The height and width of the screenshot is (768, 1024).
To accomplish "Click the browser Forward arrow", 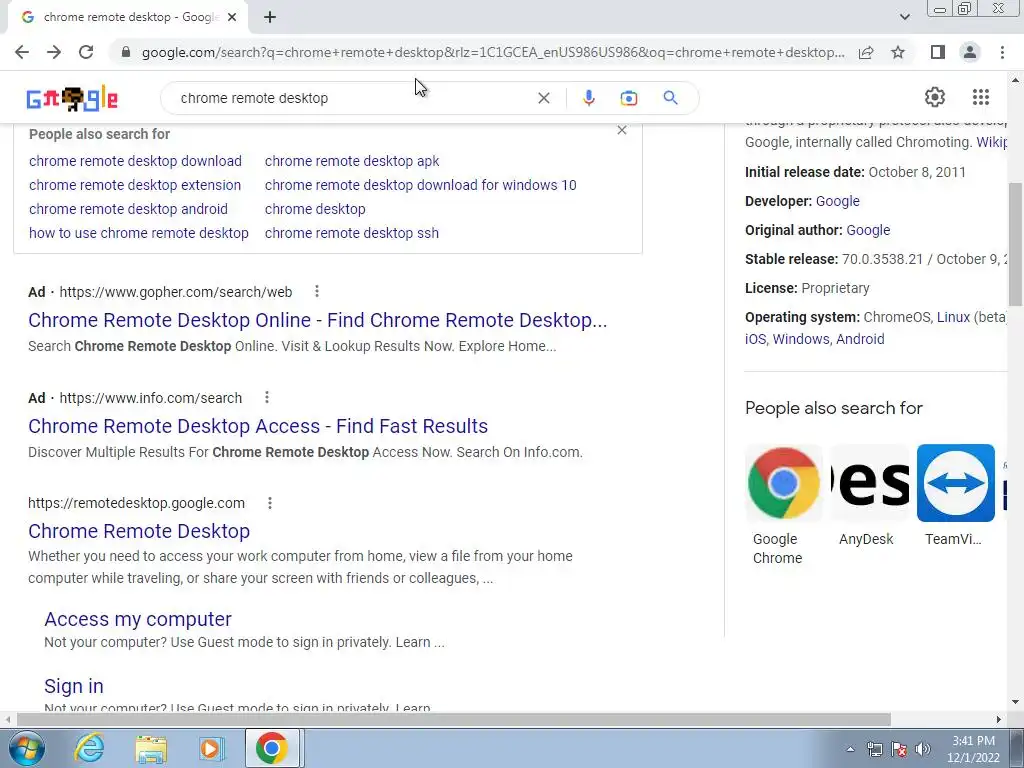I will click(54, 52).
